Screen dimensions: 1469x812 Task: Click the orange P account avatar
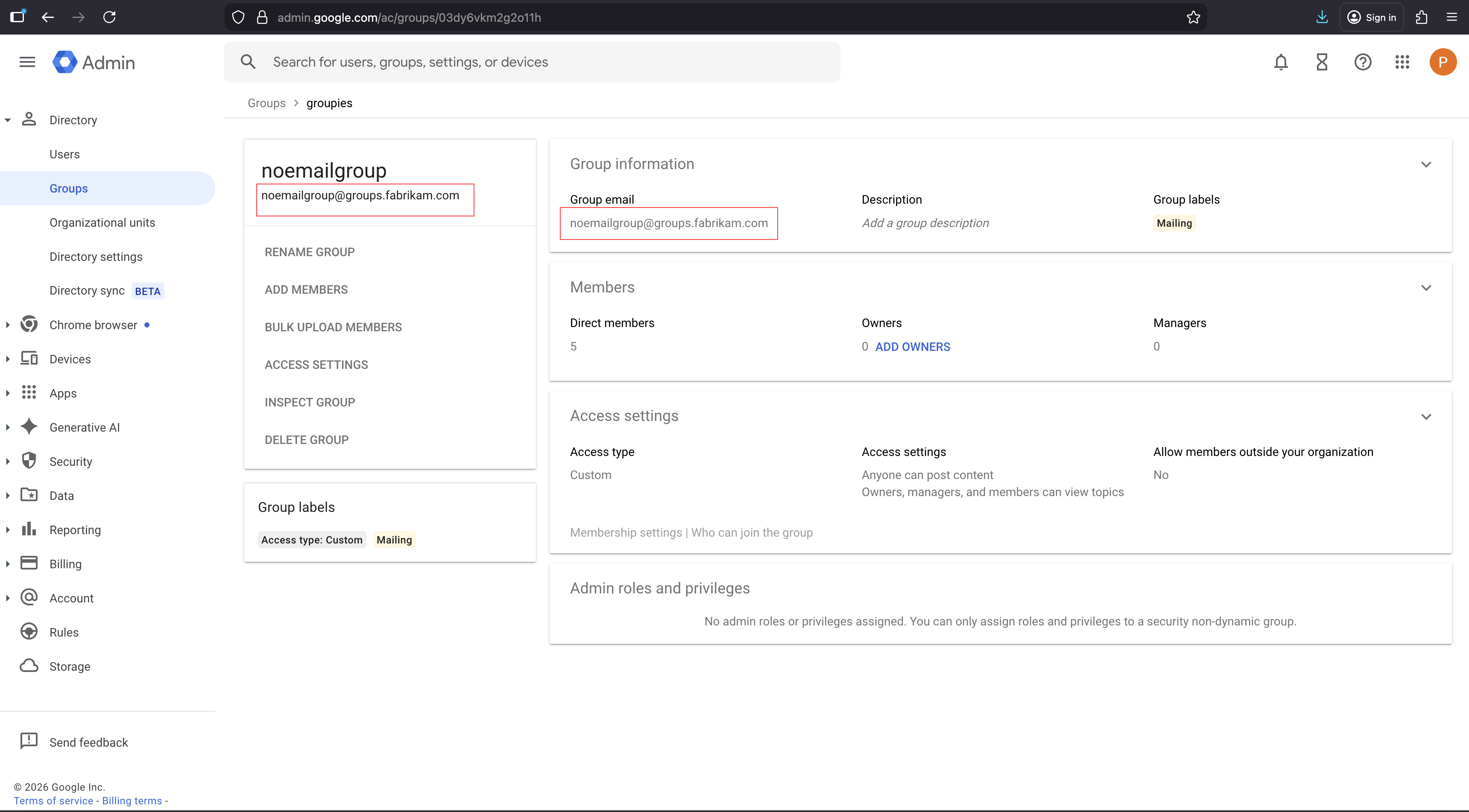(1442, 61)
